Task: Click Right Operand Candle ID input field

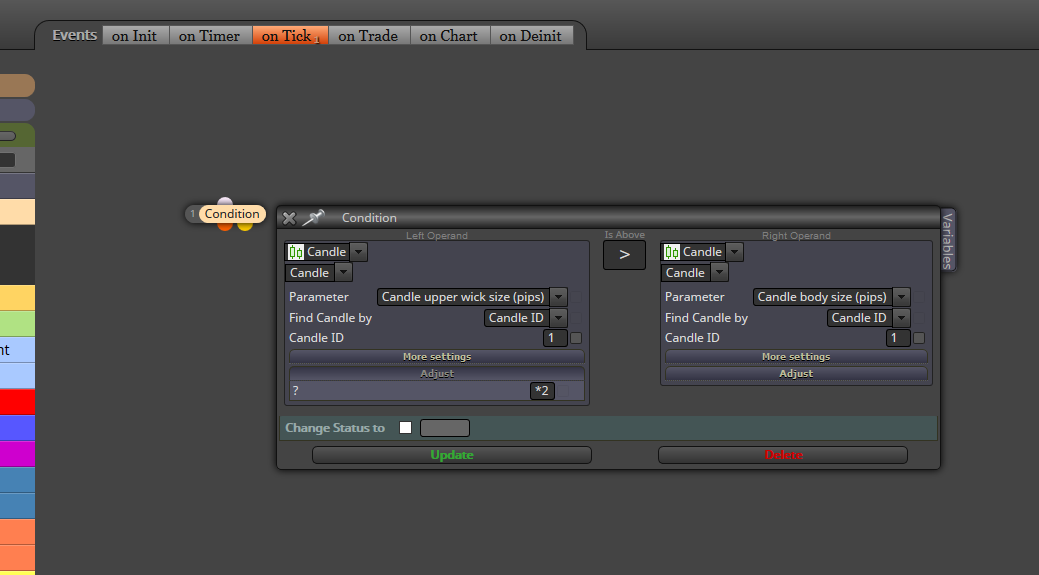Action: (898, 338)
